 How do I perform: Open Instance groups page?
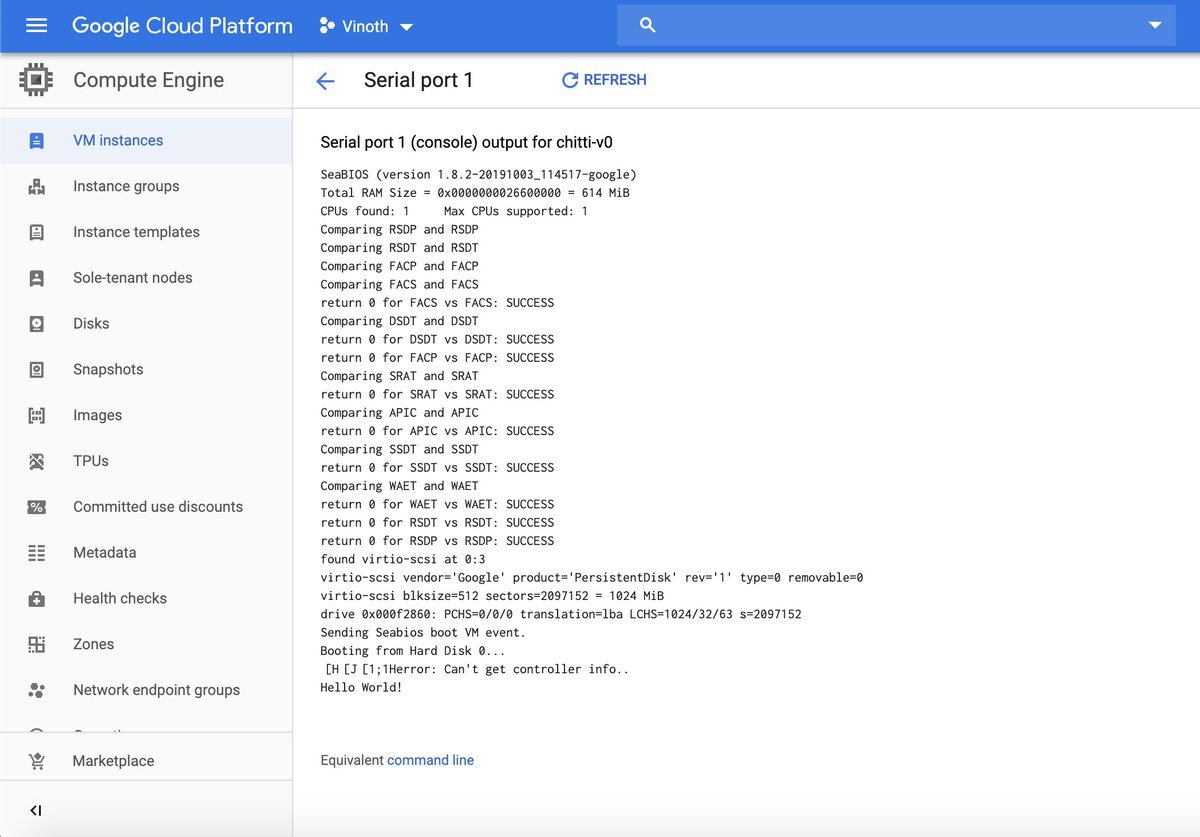coord(126,186)
